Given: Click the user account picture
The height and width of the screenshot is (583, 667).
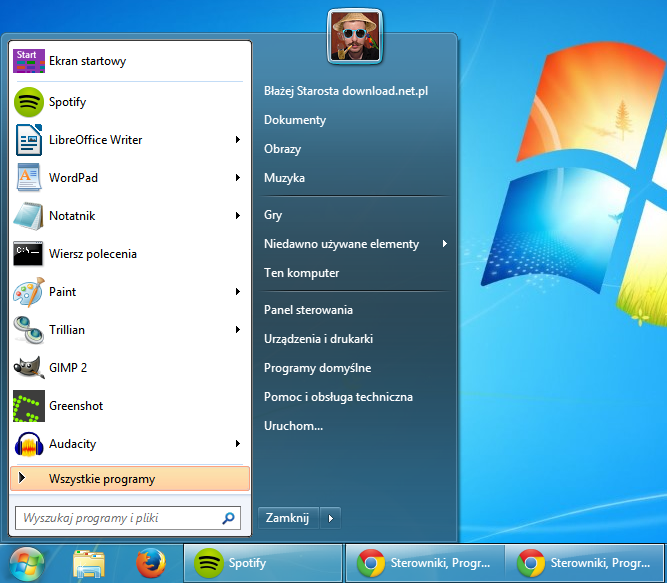Looking at the screenshot, I should coord(355,37).
